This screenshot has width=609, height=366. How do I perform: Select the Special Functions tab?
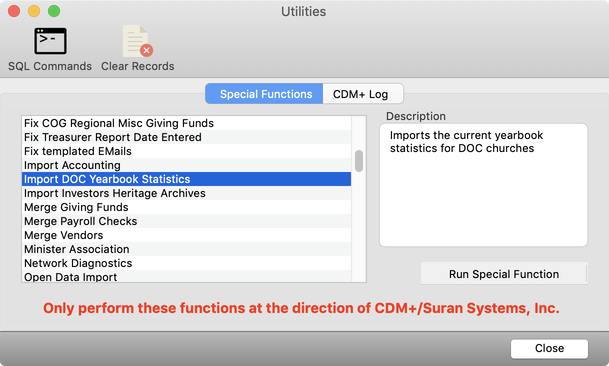(264, 94)
